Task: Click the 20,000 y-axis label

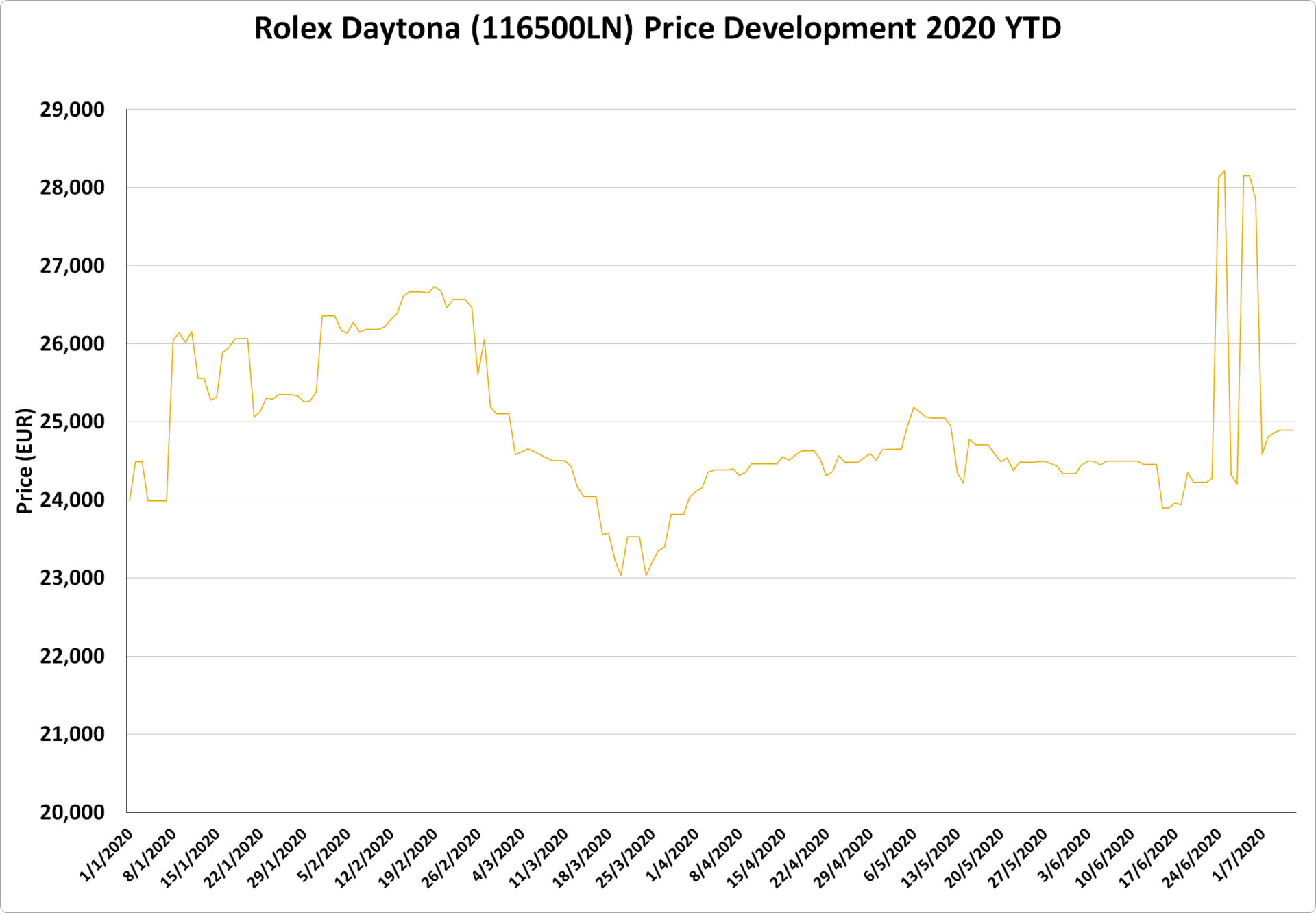Action: [72, 813]
